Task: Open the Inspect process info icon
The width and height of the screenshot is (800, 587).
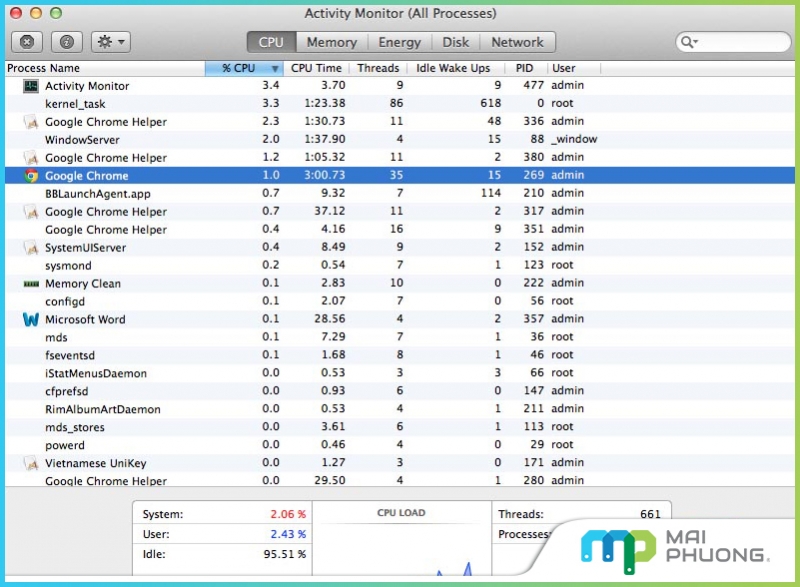Action: (x=67, y=42)
